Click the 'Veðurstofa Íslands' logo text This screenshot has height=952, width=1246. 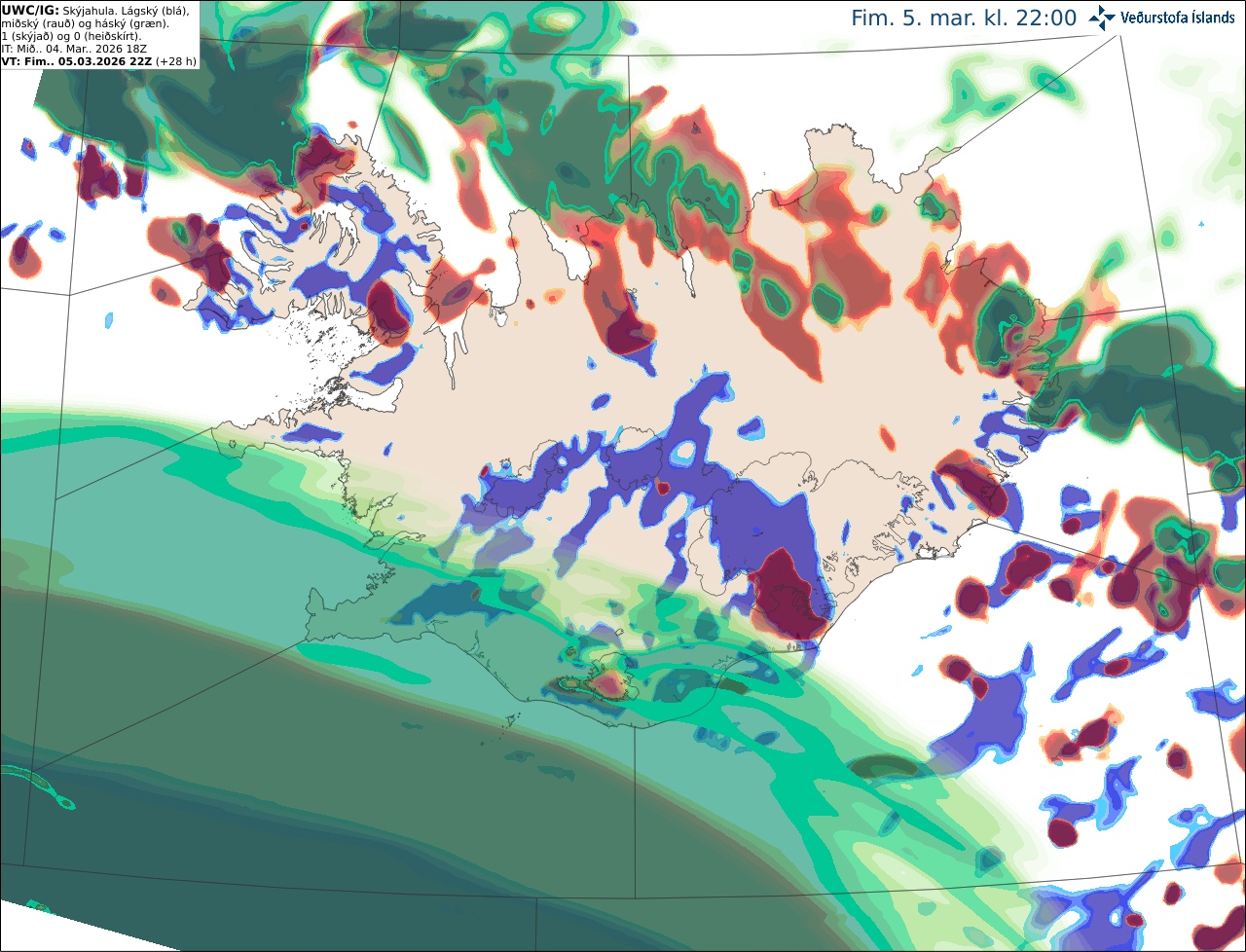pyautogui.click(x=1178, y=18)
